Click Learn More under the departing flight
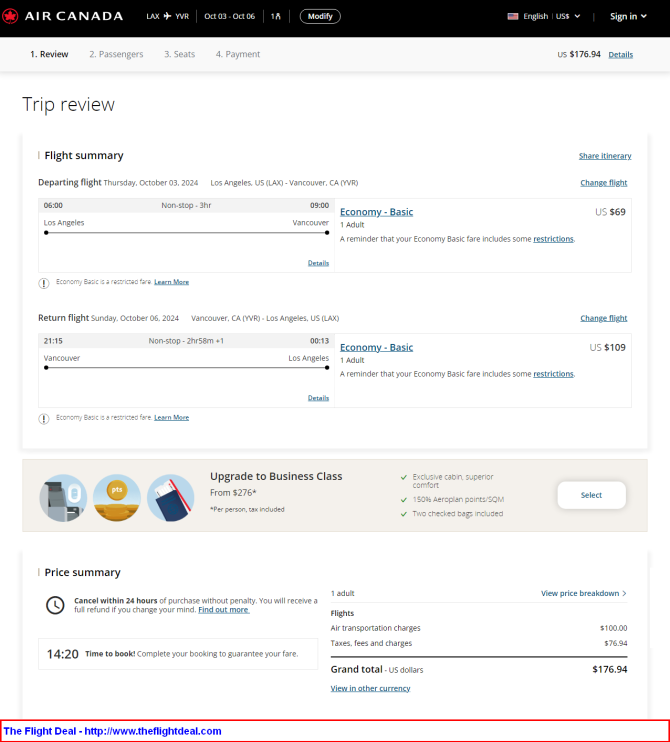The width and height of the screenshot is (670, 742). click(x=171, y=282)
